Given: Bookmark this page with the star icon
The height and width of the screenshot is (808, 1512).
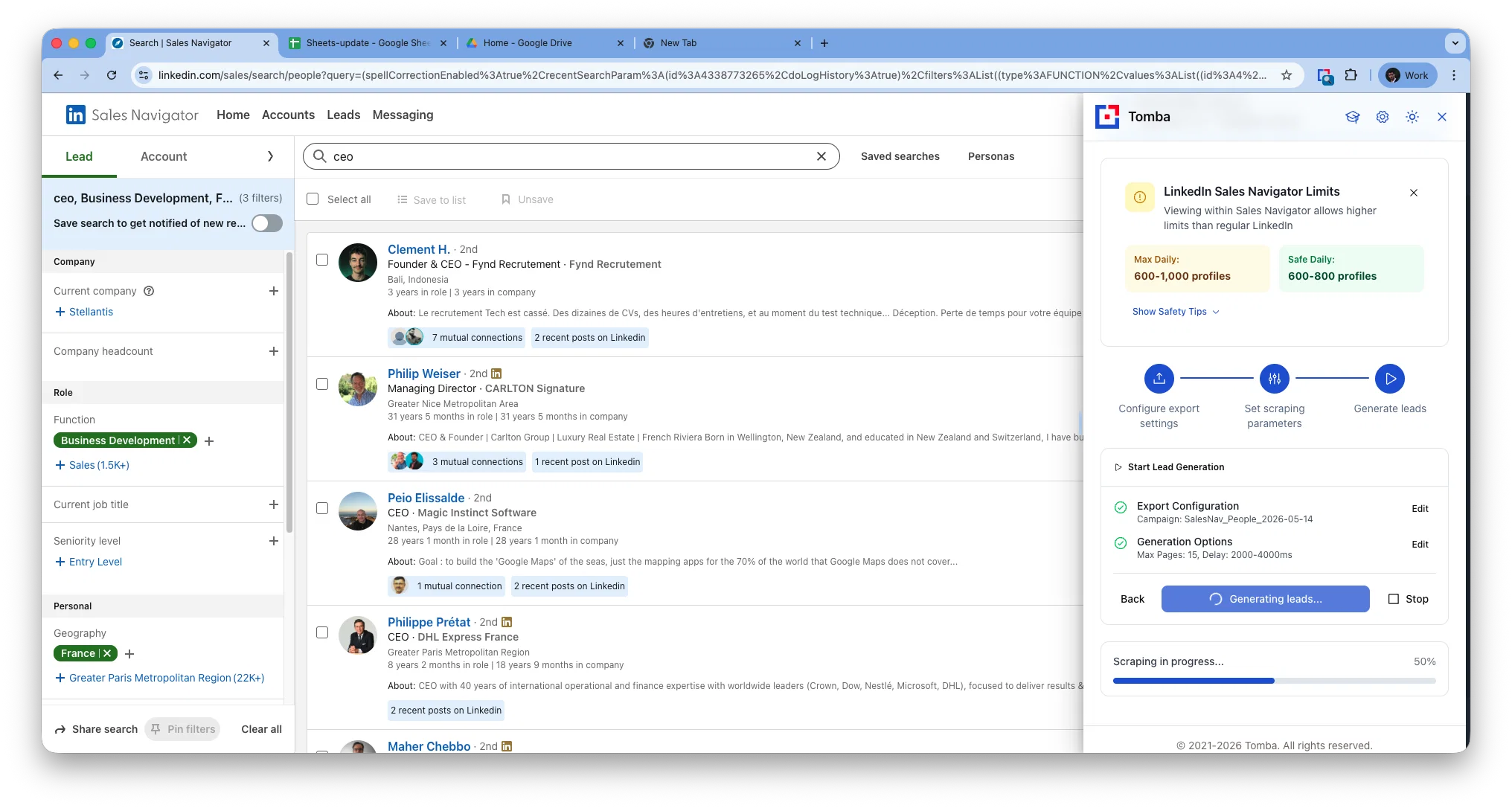Looking at the screenshot, I should tap(1287, 75).
